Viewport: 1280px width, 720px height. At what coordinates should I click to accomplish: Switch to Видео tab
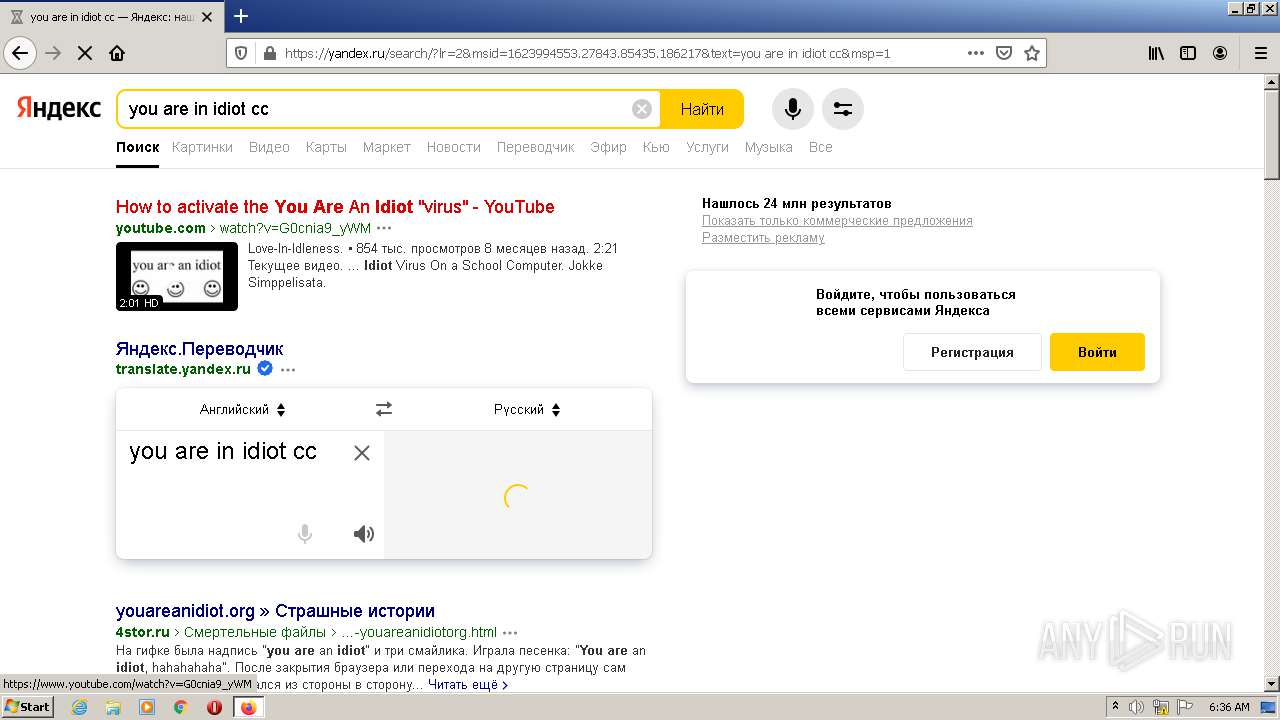click(x=269, y=147)
